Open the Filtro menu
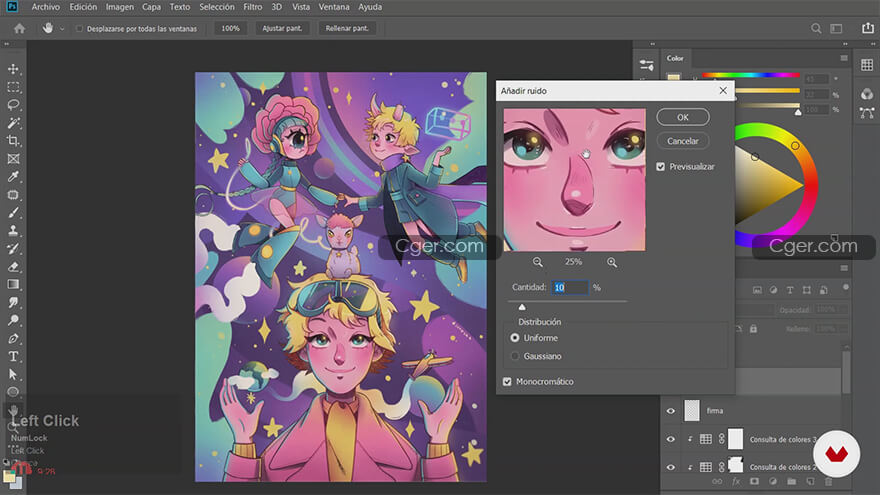This screenshot has width=880, height=495. 253,7
